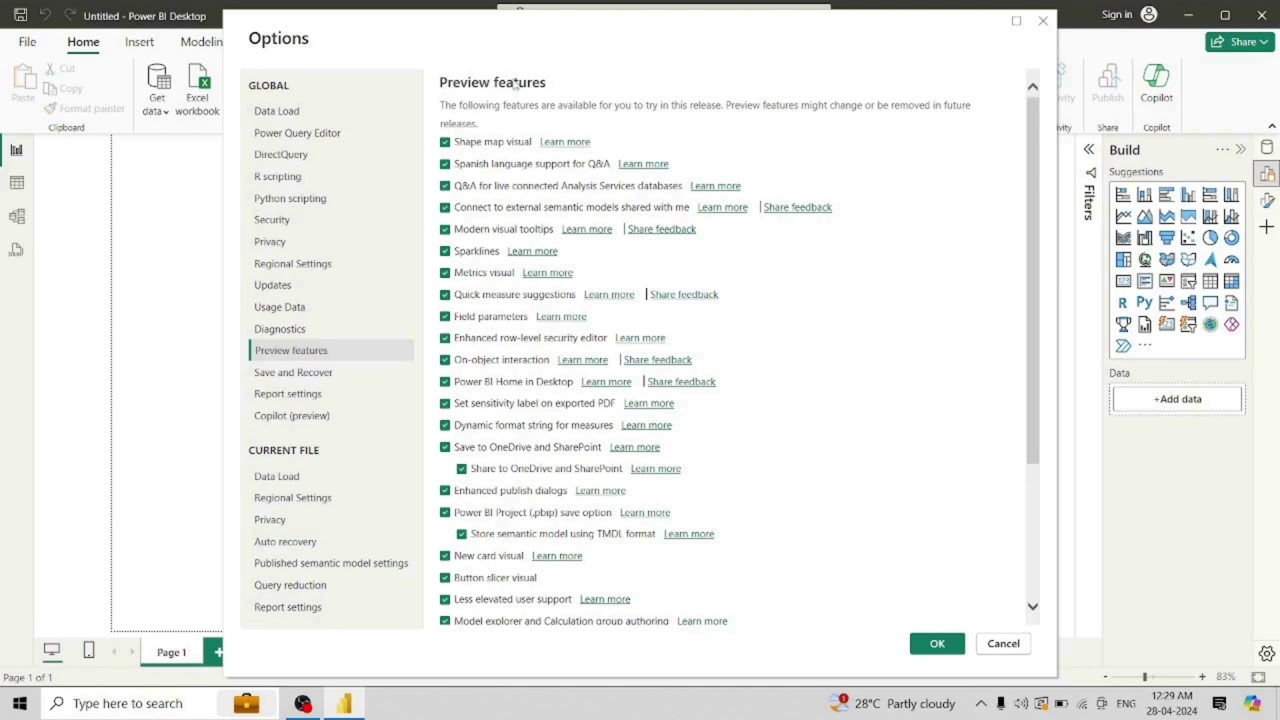
Task: Uncheck Shape map visual
Action: click(445, 142)
